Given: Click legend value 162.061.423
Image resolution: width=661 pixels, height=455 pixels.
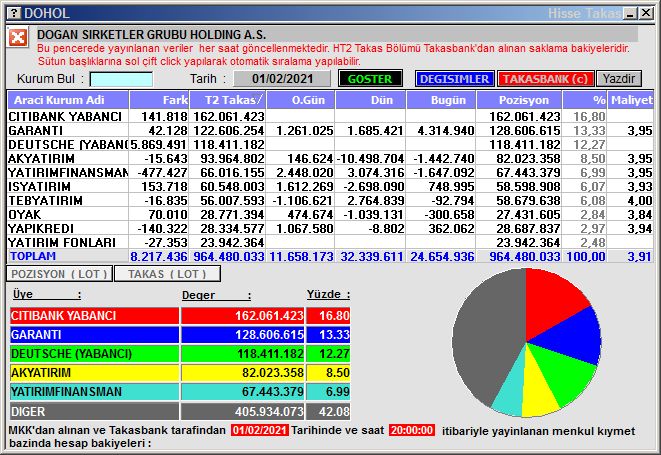Looking at the screenshot, I should (269, 316).
